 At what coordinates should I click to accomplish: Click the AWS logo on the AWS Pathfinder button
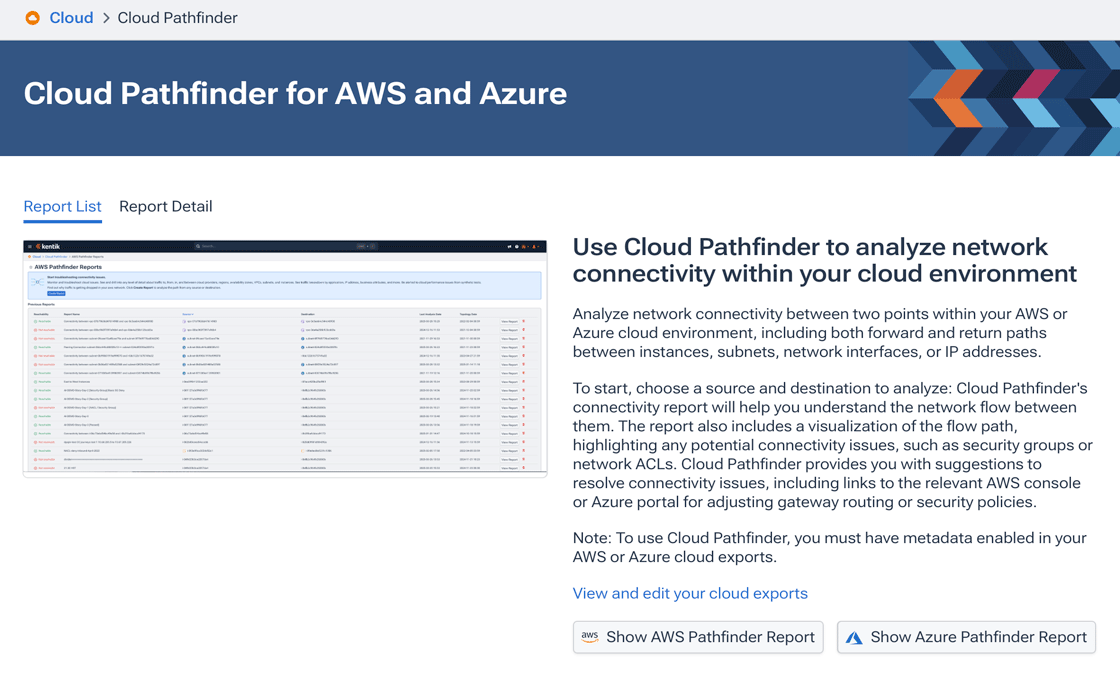click(x=590, y=637)
